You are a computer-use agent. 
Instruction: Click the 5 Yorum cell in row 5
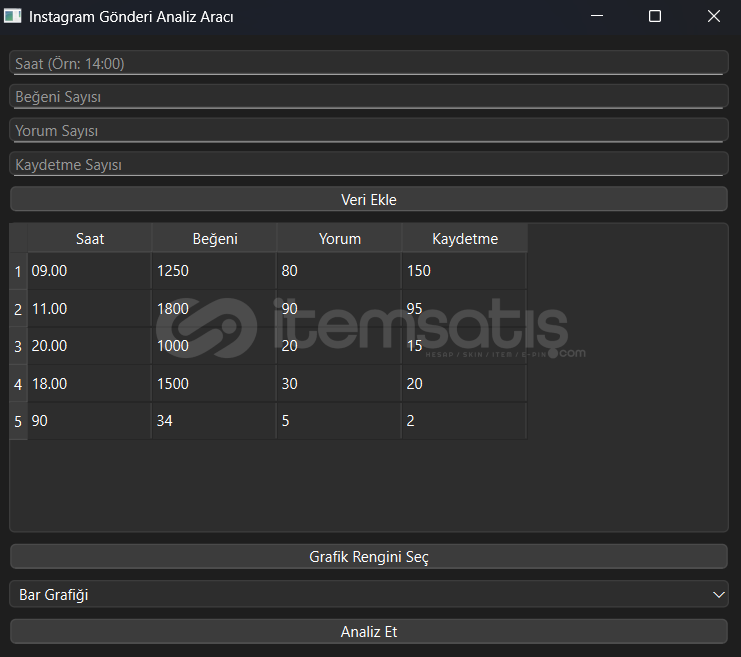pos(339,421)
